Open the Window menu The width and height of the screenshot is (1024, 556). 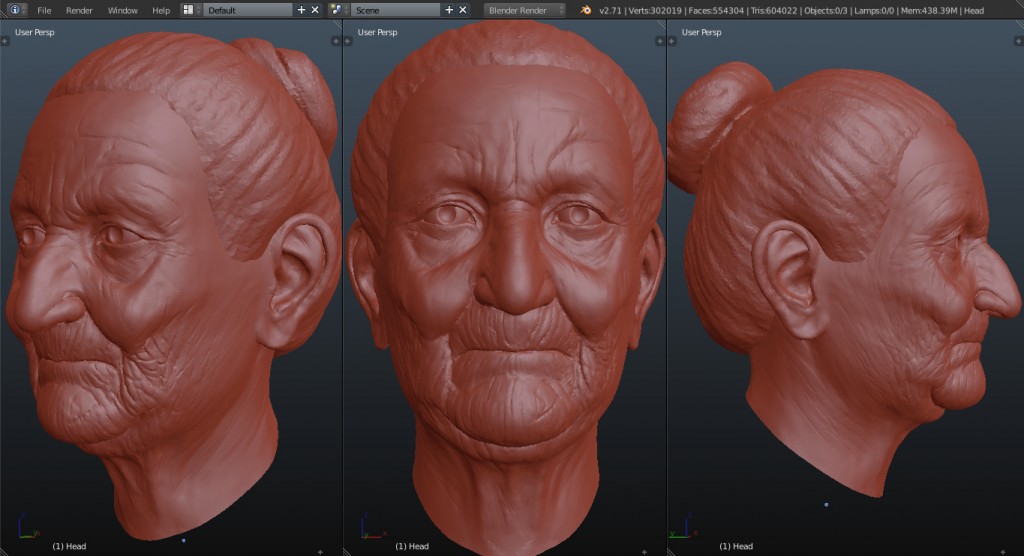[x=122, y=10]
